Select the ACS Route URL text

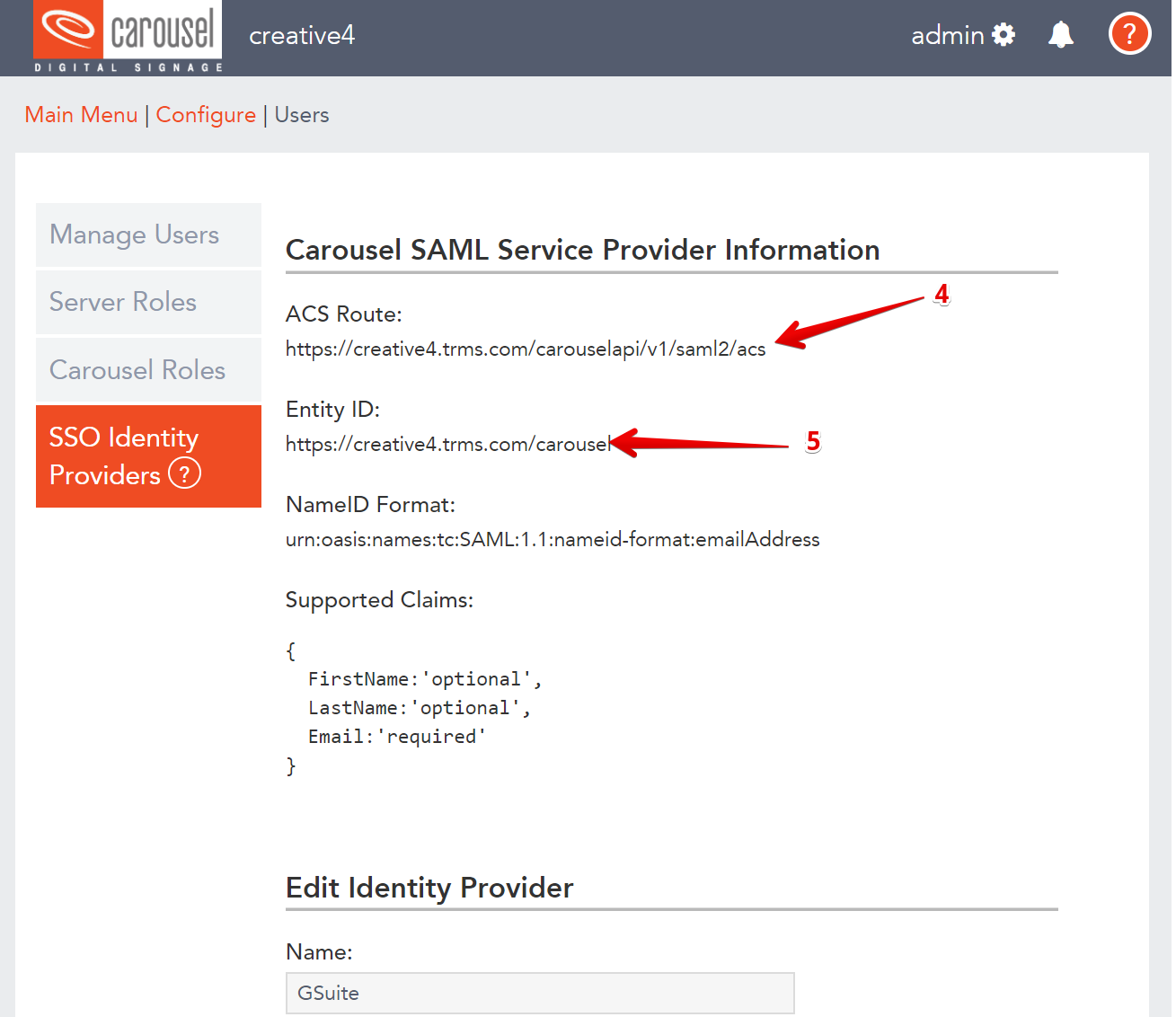(526, 349)
